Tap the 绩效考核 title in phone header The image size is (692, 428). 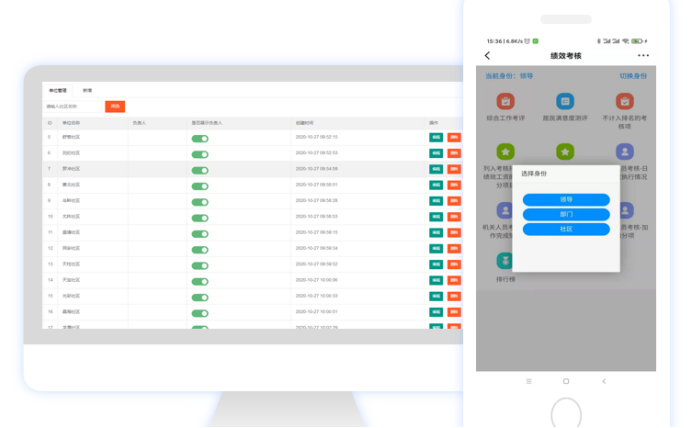tap(566, 56)
